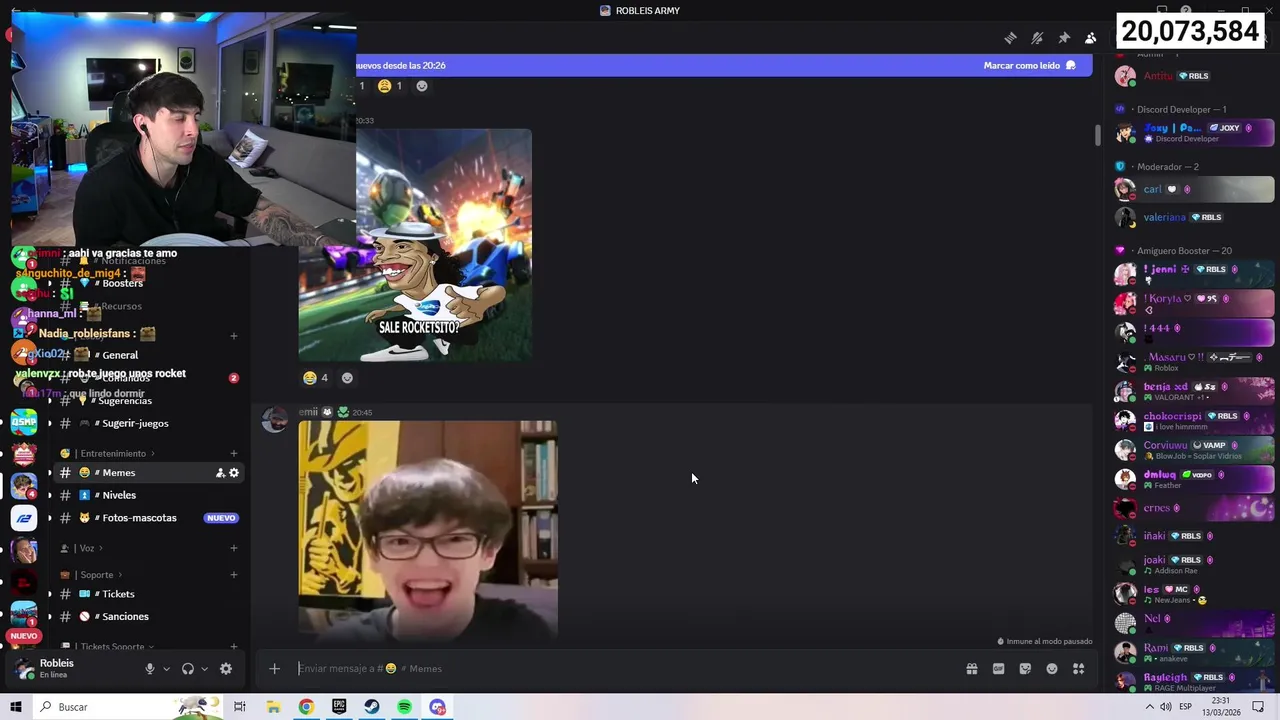Open the Threads icon in channel header
Image resolution: width=1280 pixels, height=720 pixels.
[1010, 38]
